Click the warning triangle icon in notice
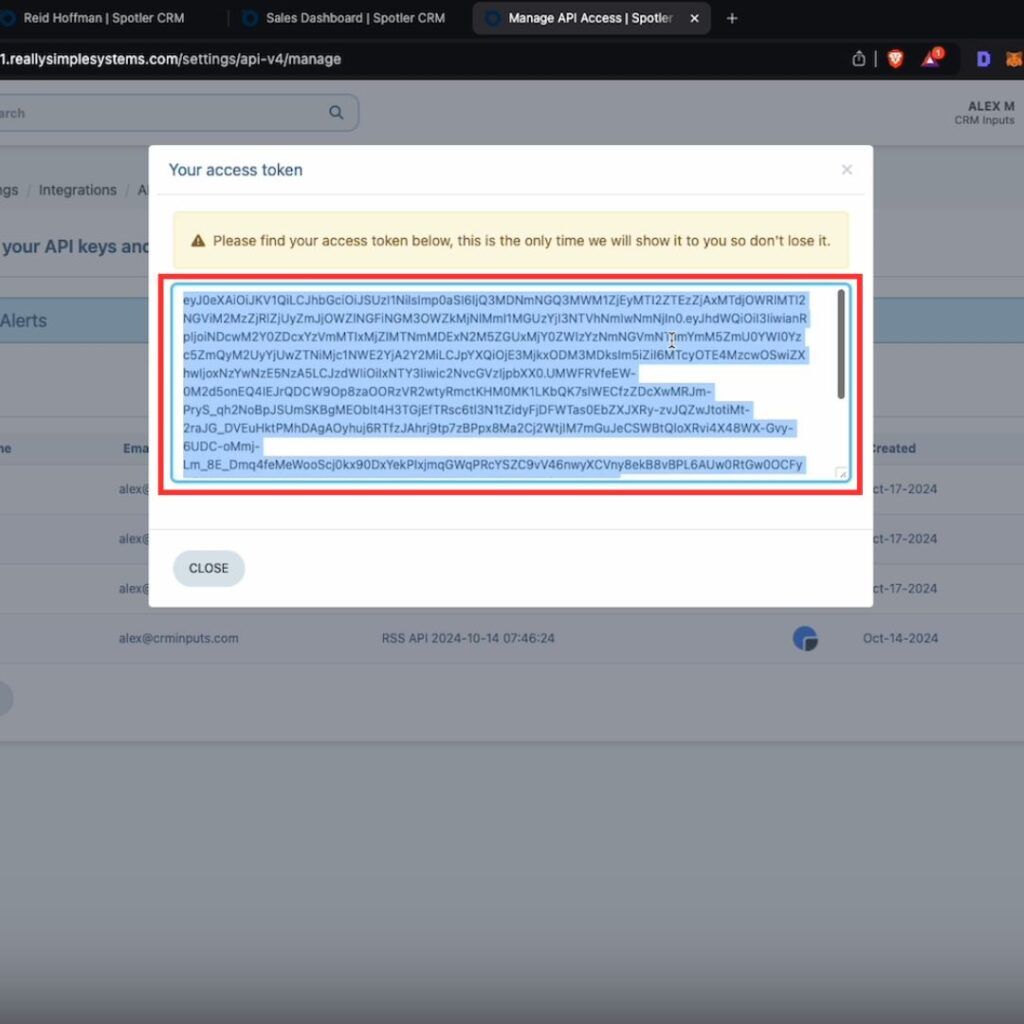Screen dimensions: 1024x1024 point(198,241)
